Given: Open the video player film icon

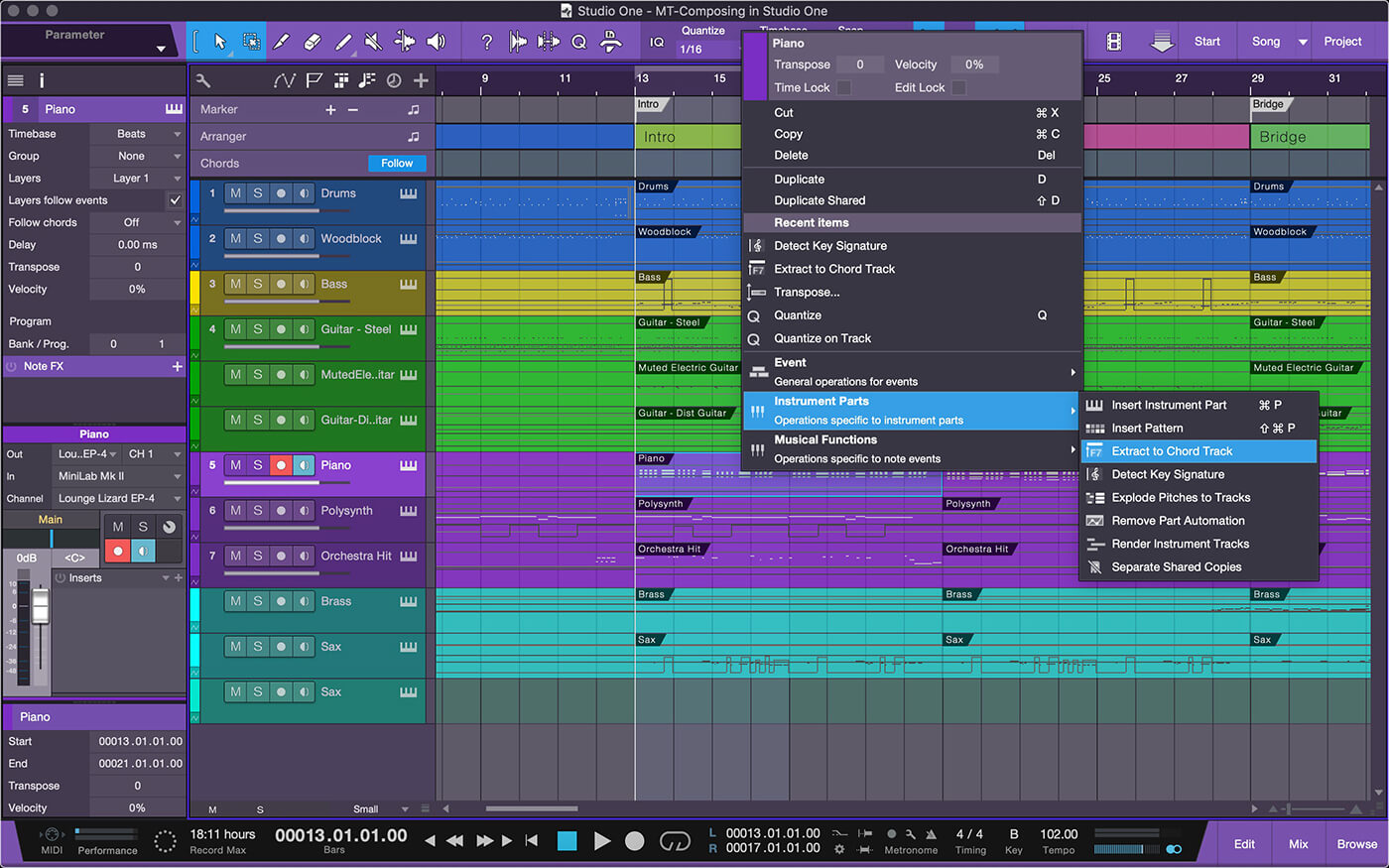Looking at the screenshot, I should click(1114, 42).
